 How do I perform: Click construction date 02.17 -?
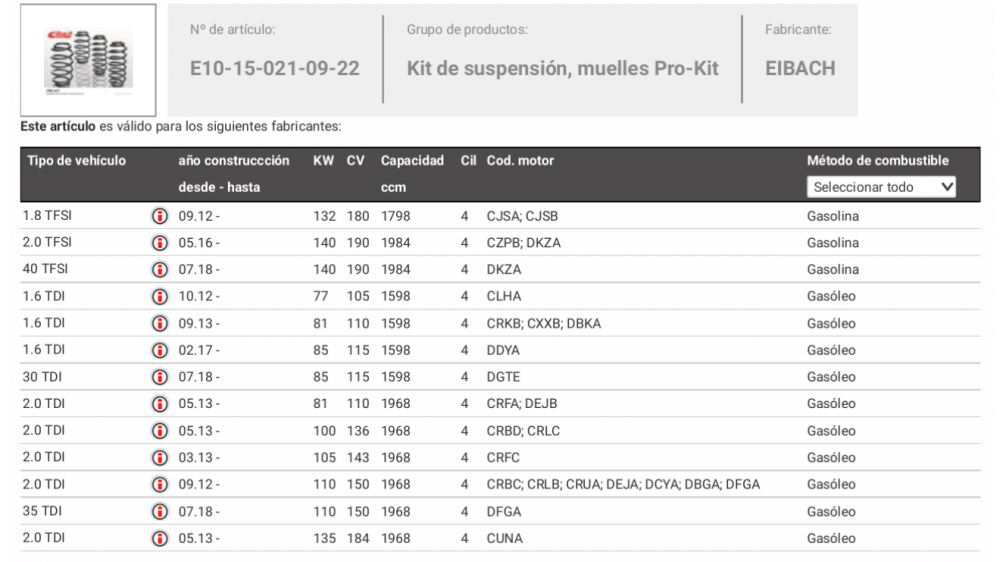(199, 350)
